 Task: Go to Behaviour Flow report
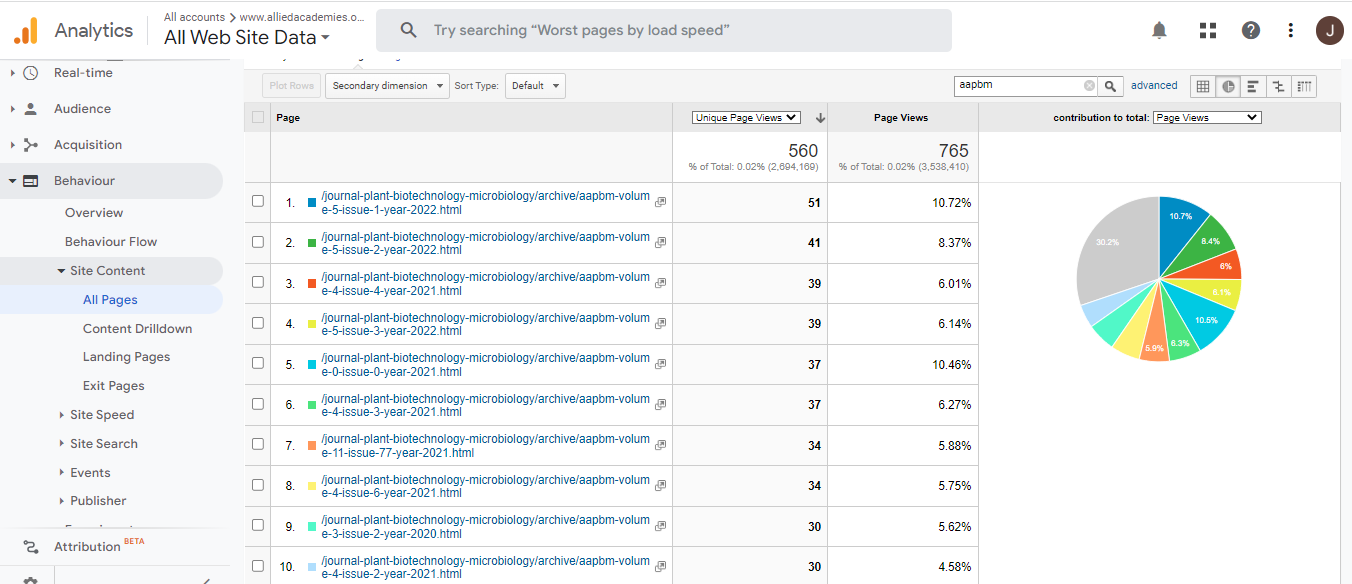pyautogui.click(x=110, y=242)
